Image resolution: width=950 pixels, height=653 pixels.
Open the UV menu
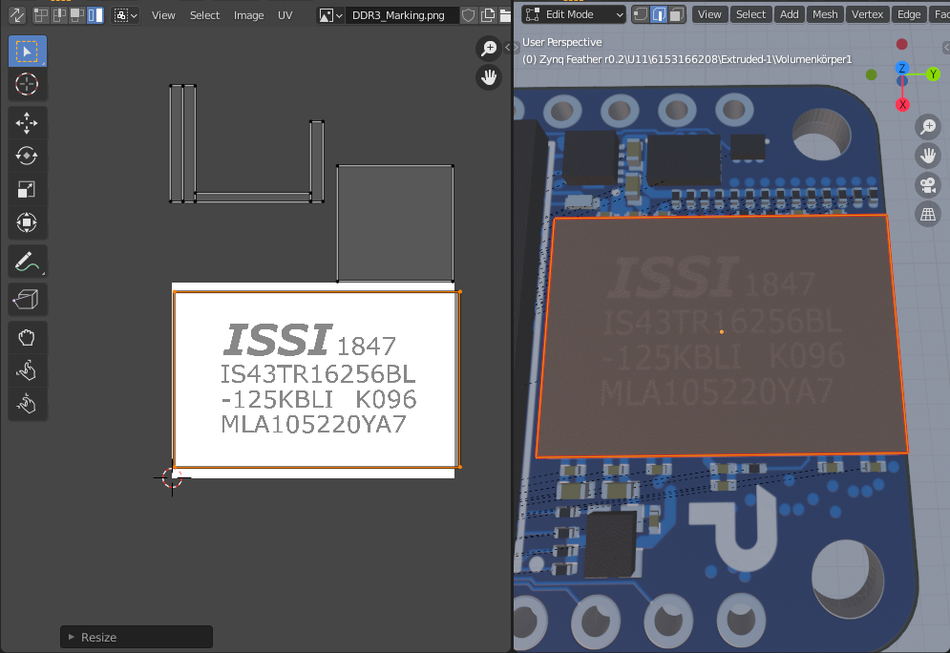tap(285, 15)
